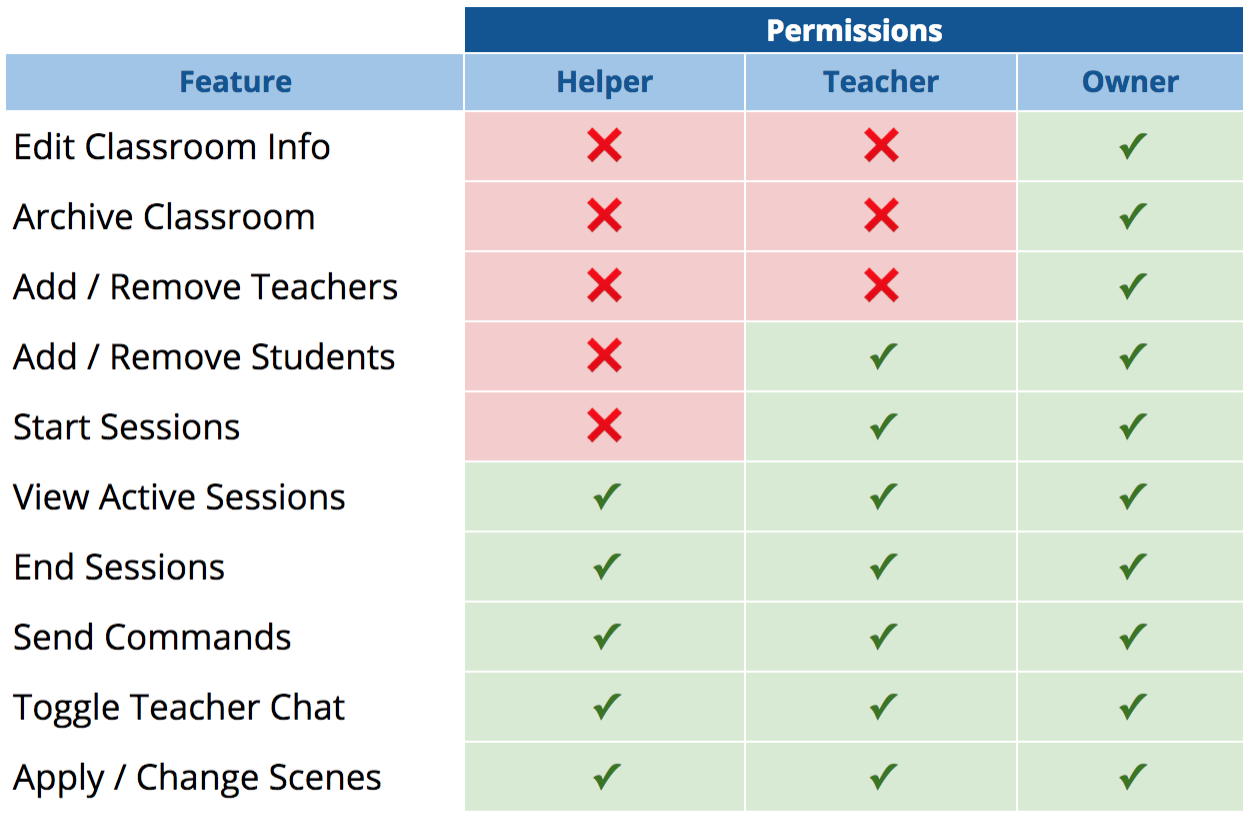Click Owner checkmark for Add / Remove Teachers
Screen dimensions: 1250x816
(x=1132, y=287)
